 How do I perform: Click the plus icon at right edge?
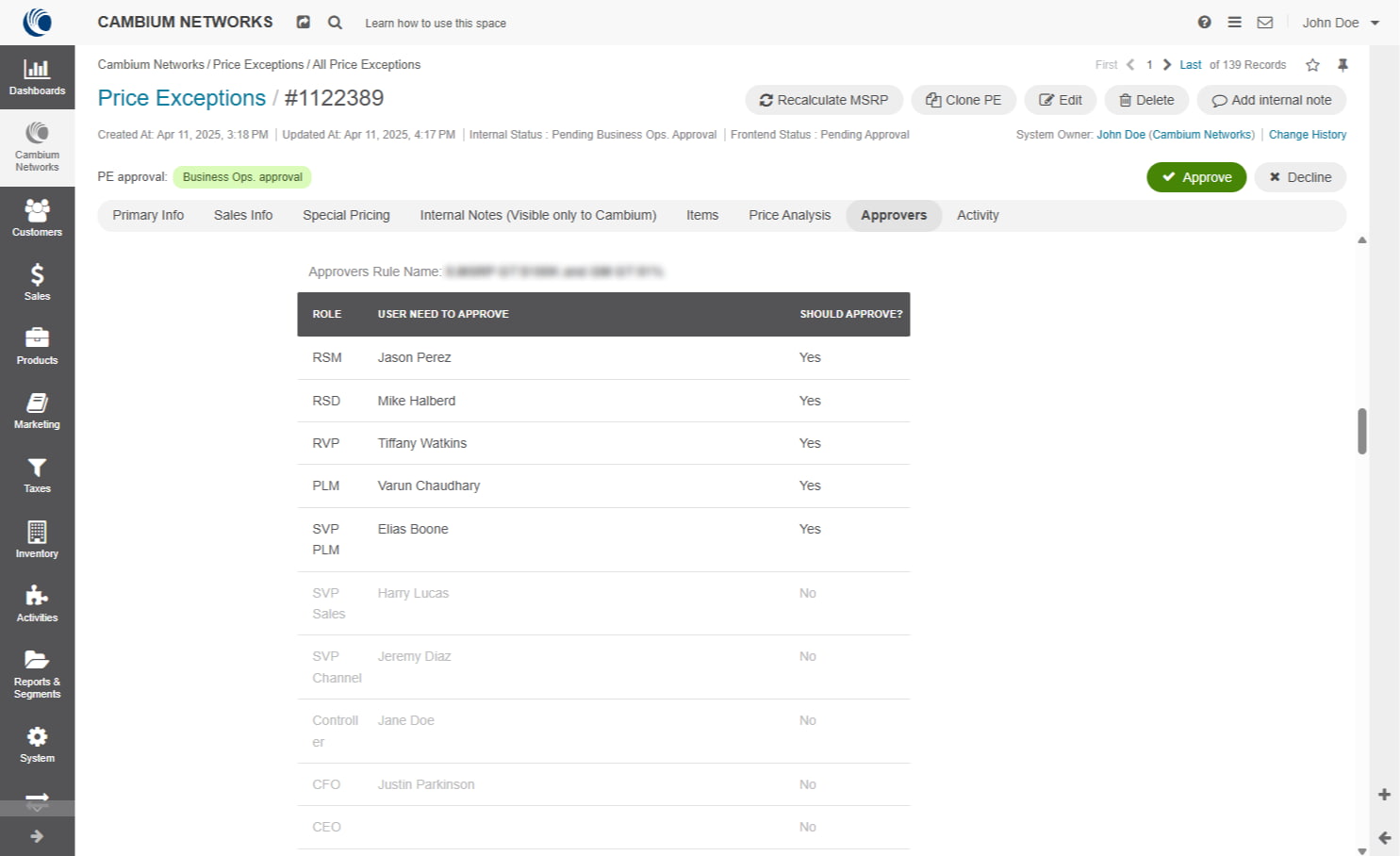click(1384, 795)
